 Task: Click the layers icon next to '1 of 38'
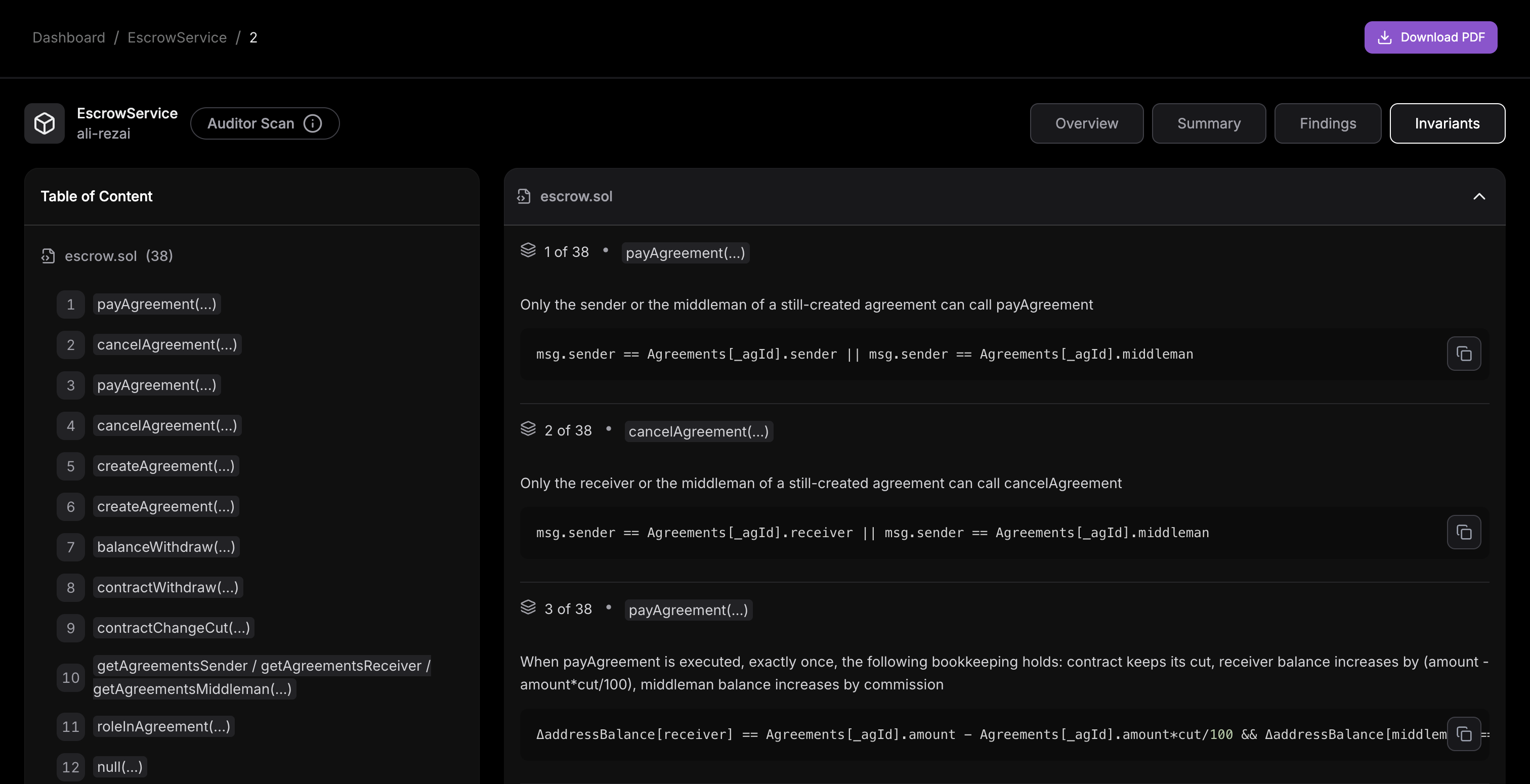click(528, 251)
